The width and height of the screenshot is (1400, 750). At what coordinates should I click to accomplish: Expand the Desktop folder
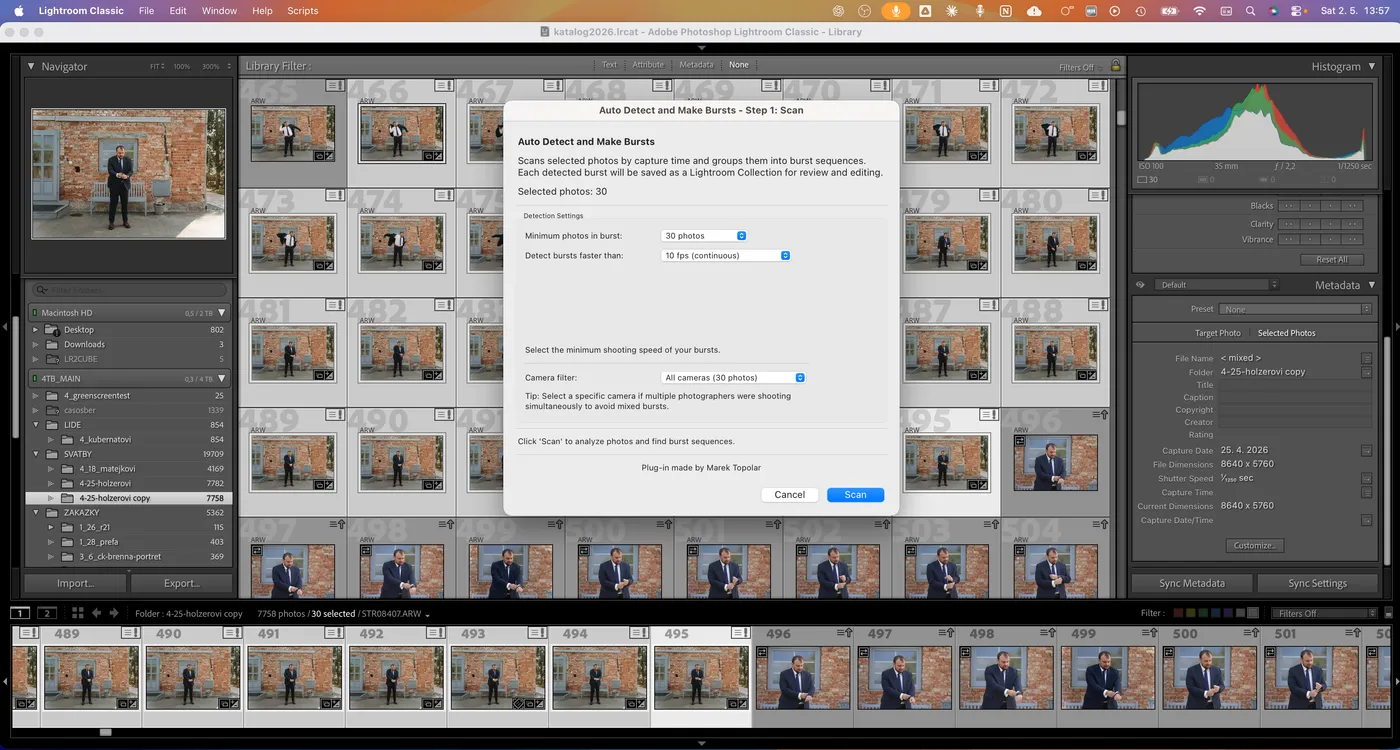[36, 330]
